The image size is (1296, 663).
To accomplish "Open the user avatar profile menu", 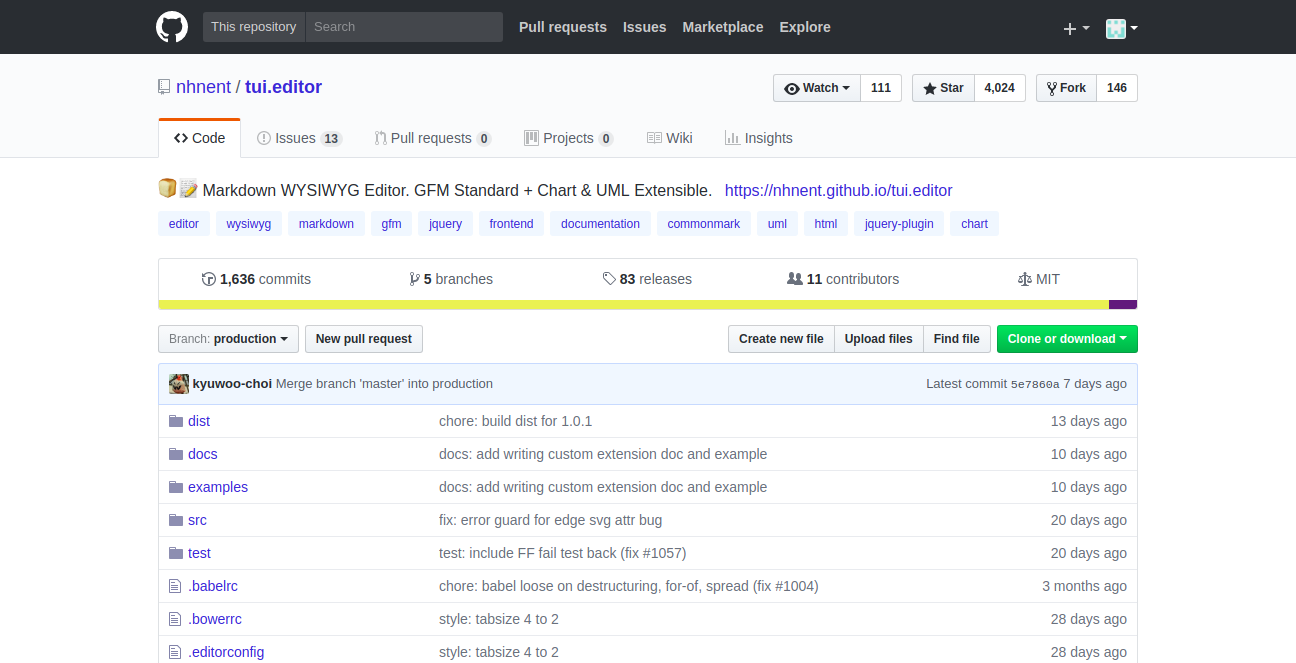I will coord(1122,28).
